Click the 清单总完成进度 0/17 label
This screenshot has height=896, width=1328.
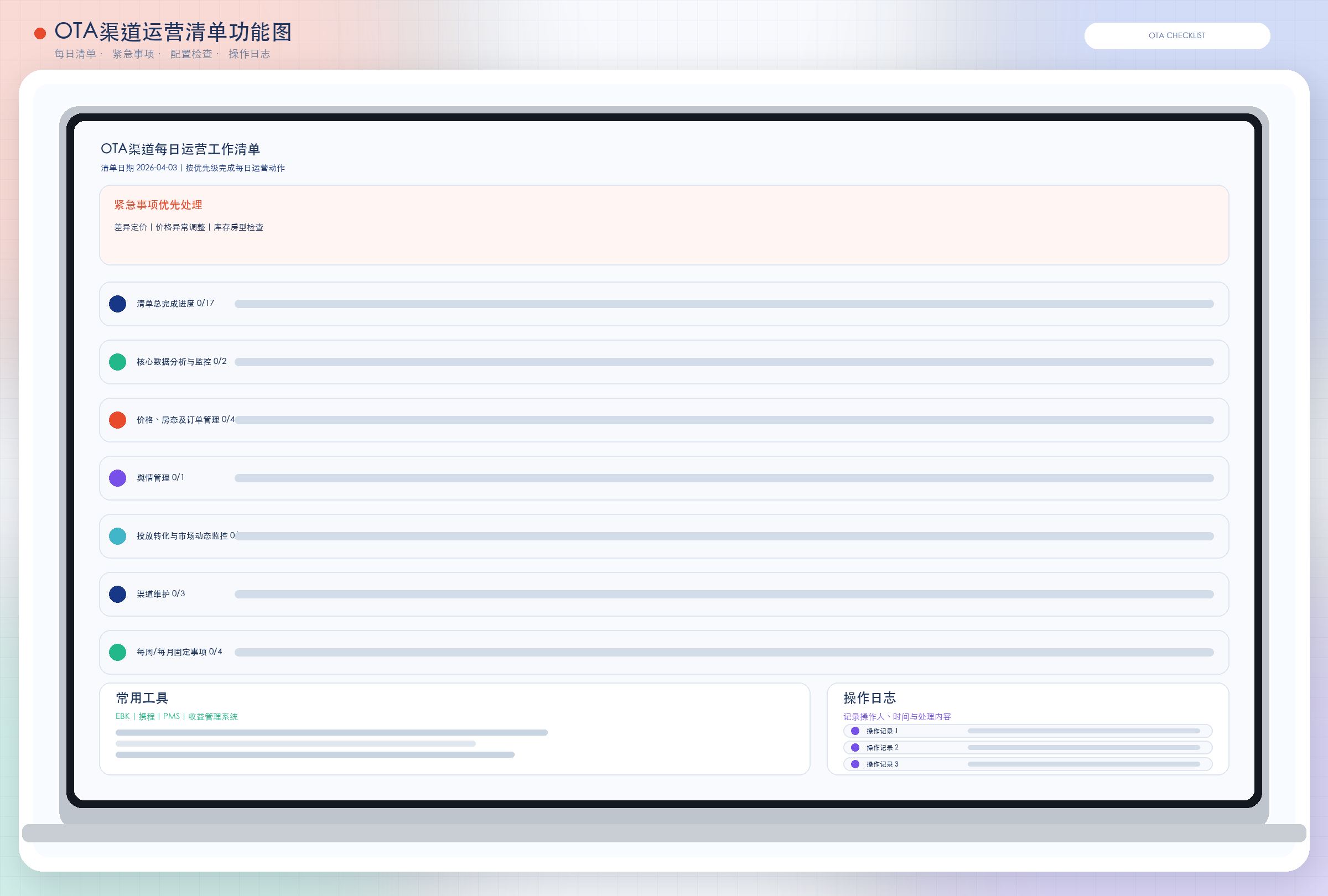(x=175, y=303)
